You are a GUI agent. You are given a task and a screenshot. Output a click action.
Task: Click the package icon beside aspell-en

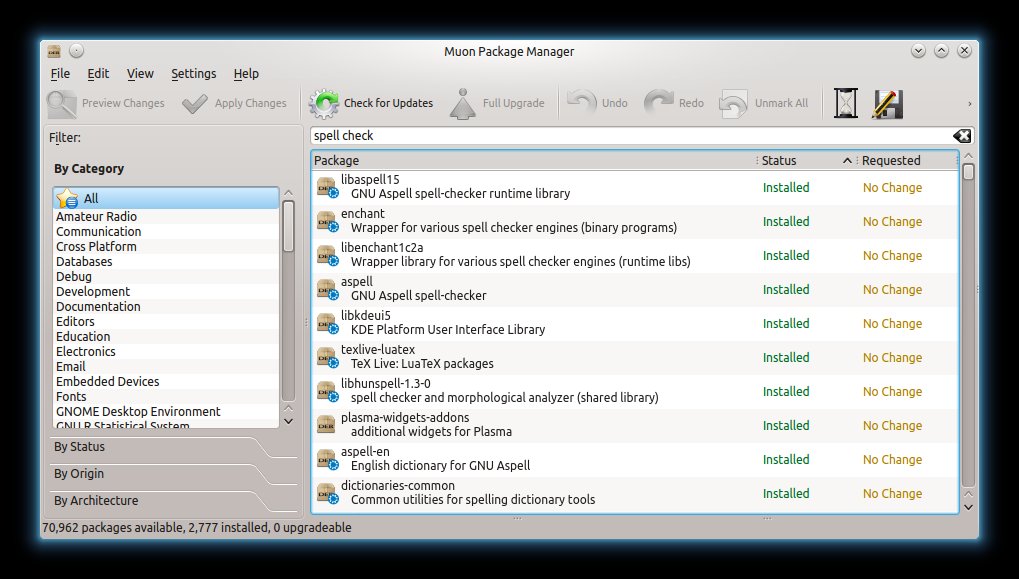click(x=325, y=459)
